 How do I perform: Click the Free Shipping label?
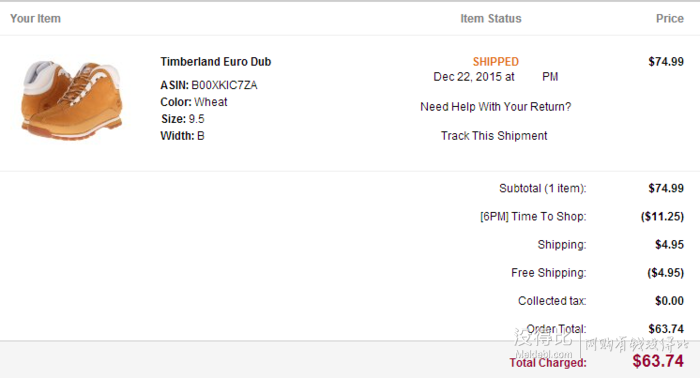tap(549, 273)
